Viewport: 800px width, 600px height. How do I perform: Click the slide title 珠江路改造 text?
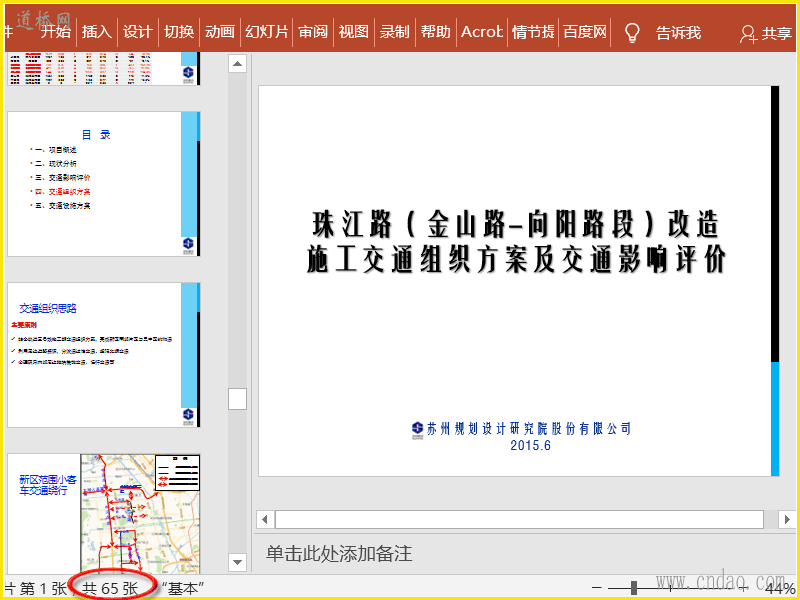click(x=516, y=242)
